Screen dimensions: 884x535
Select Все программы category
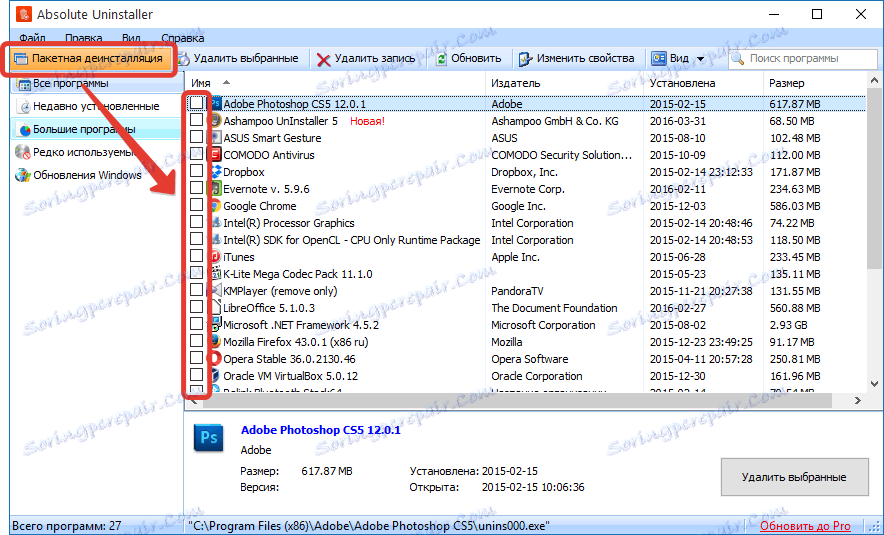[x=96, y=83]
